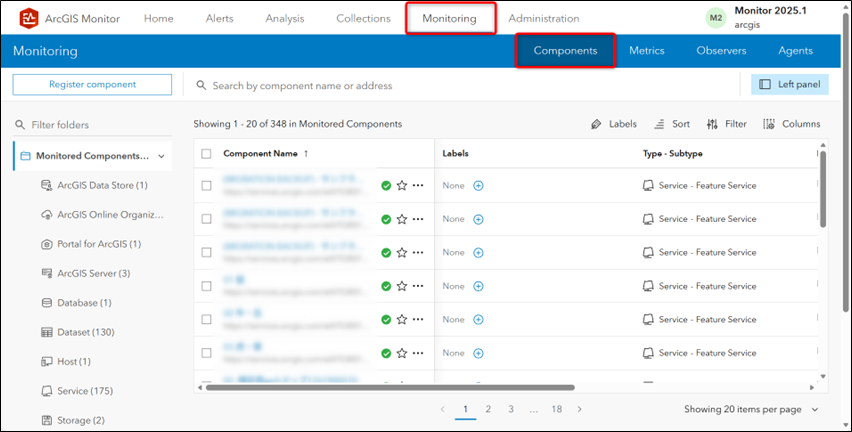This screenshot has width=852, height=432.
Task: Favorite the first component with its star
Action: pyautogui.click(x=402, y=185)
